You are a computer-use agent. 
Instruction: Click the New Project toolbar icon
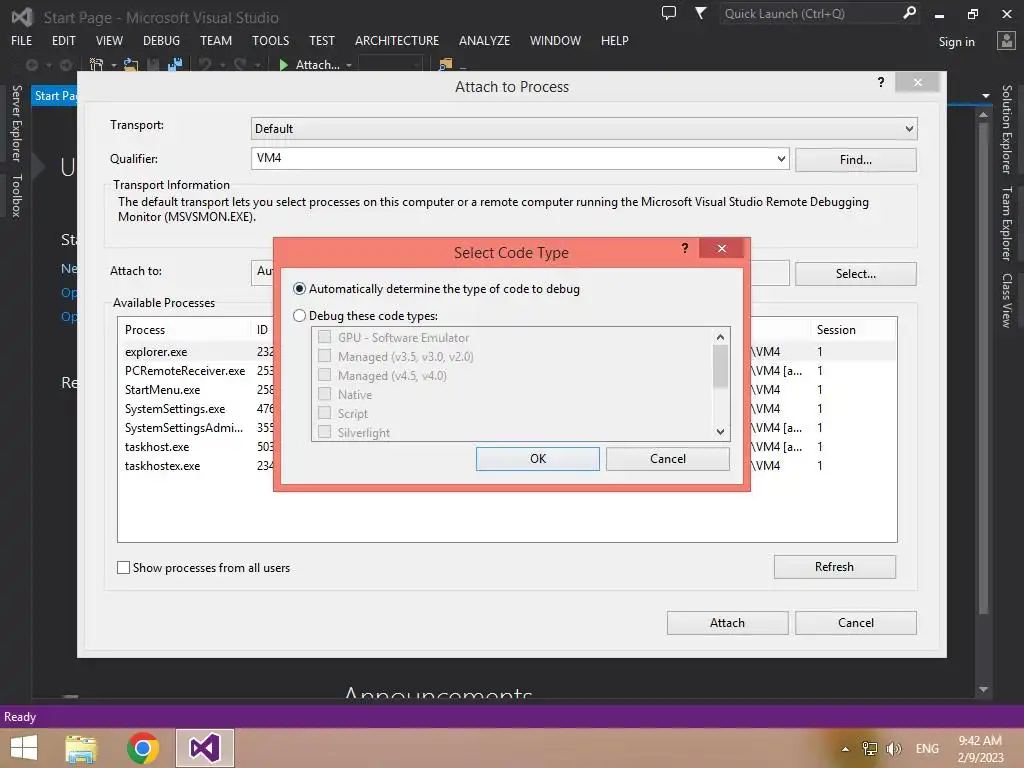(97, 65)
